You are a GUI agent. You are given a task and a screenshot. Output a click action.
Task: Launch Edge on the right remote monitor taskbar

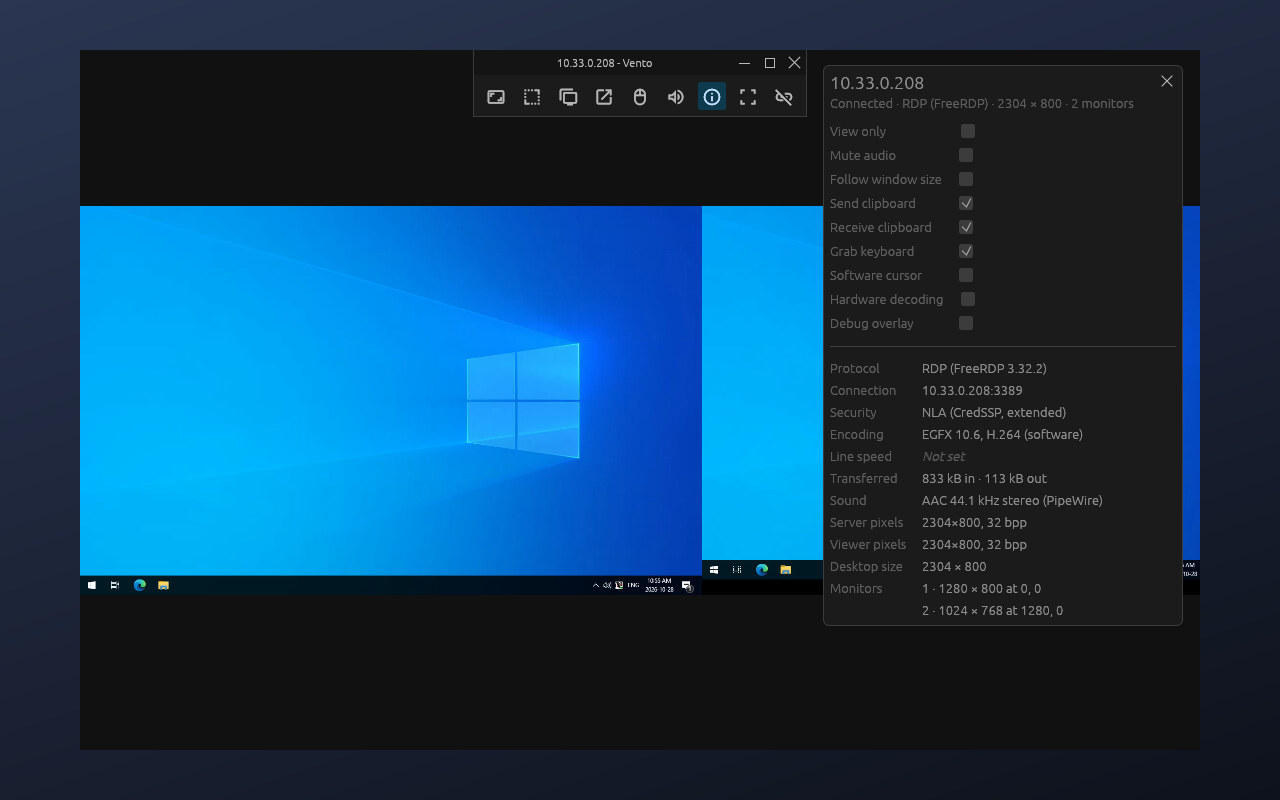(762, 570)
